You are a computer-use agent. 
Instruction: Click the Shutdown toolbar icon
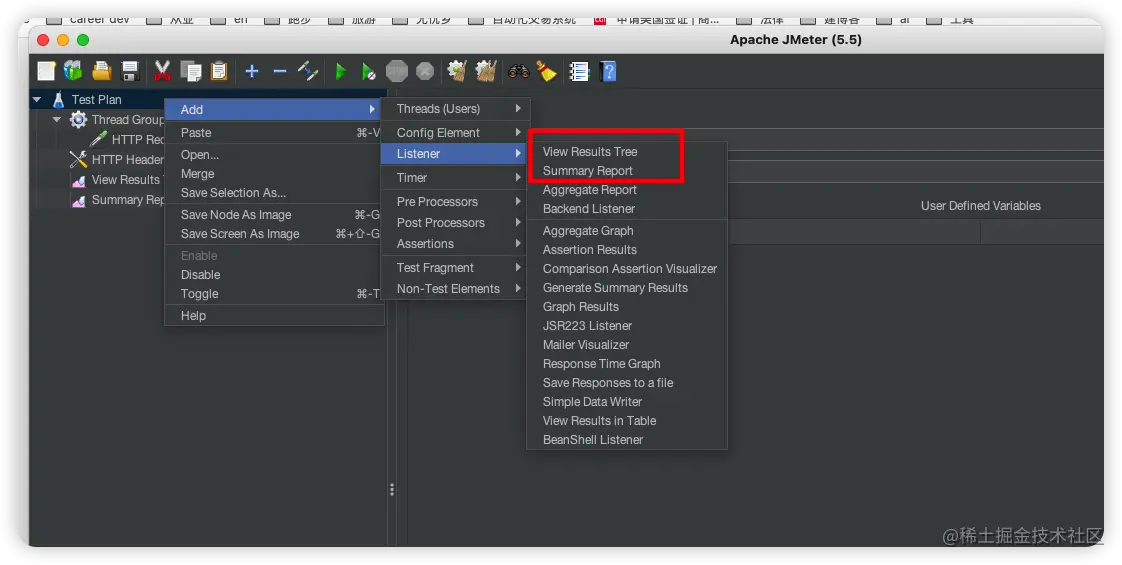pyautogui.click(x=425, y=72)
